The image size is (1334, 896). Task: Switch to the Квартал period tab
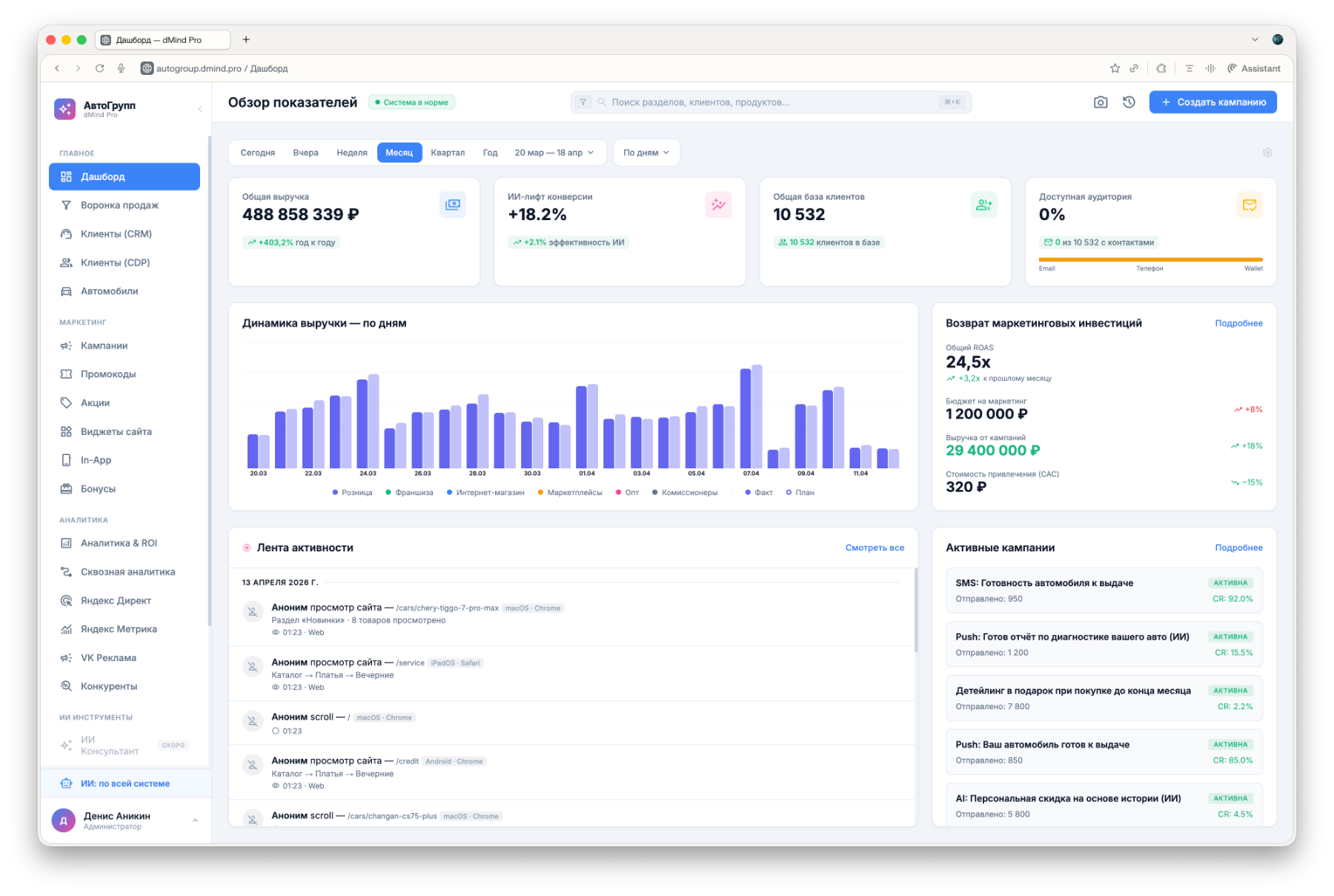coord(449,153)
